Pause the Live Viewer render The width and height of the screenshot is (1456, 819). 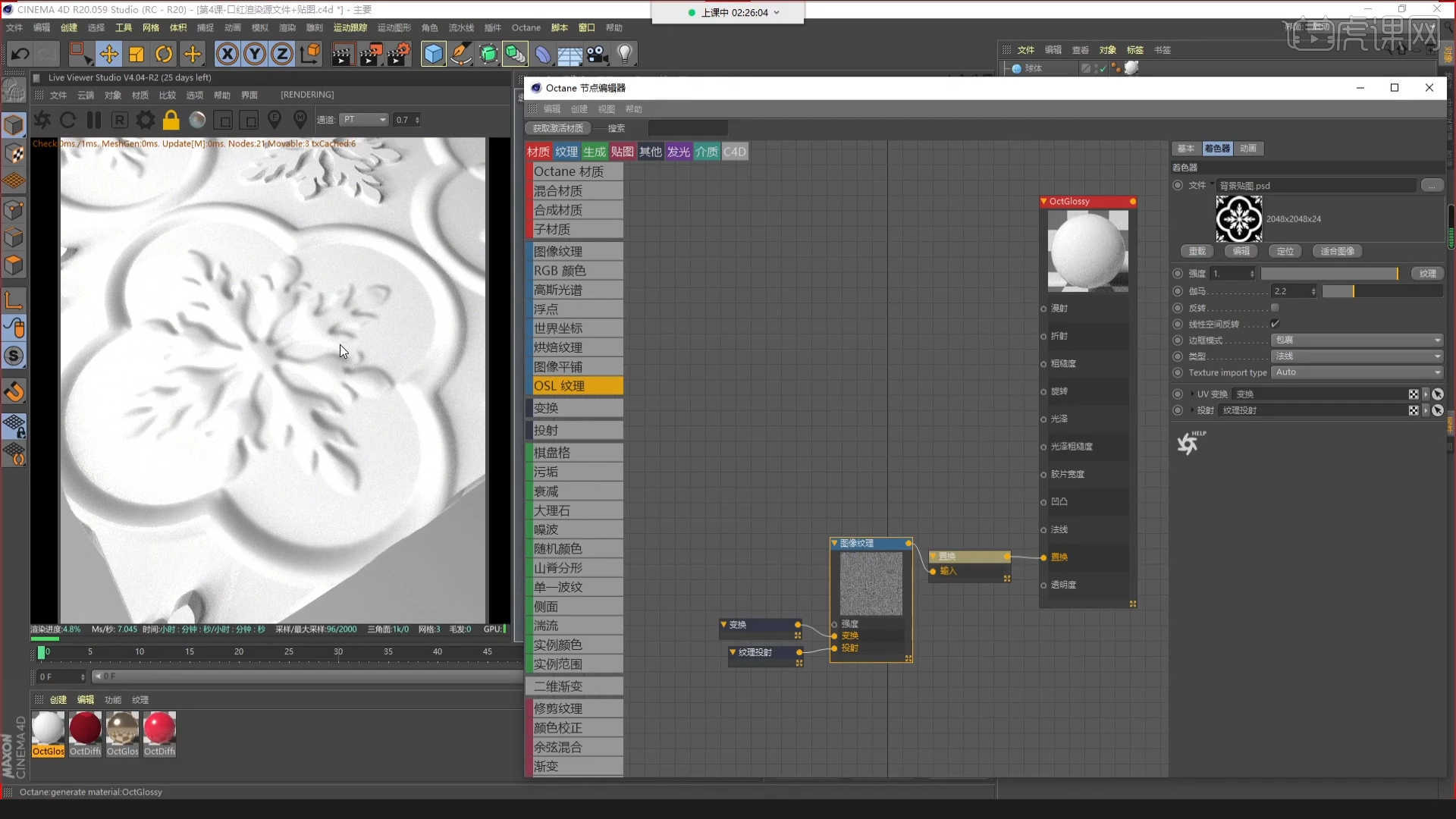[94, 120]
